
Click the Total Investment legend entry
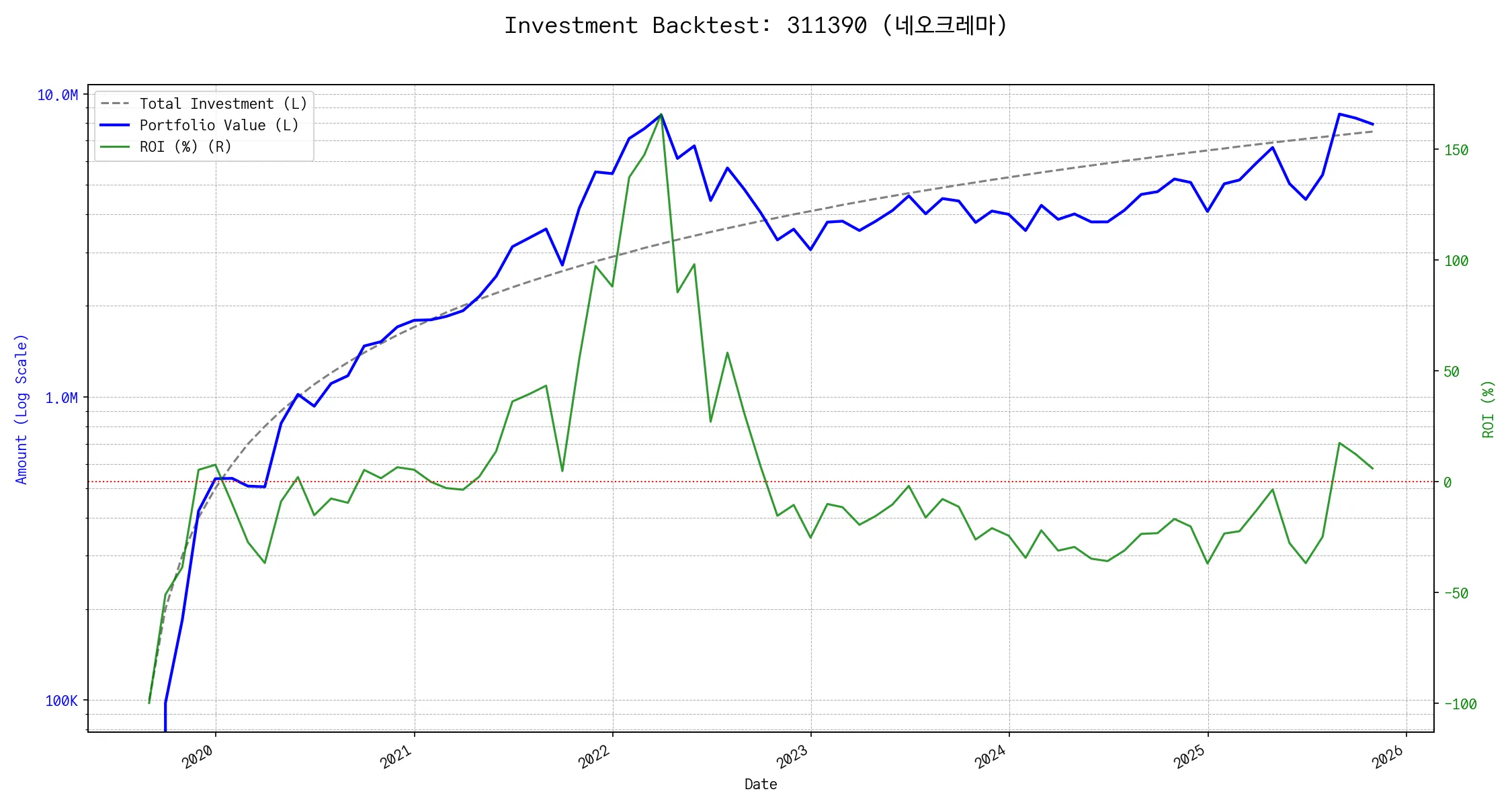pos(223,103)
